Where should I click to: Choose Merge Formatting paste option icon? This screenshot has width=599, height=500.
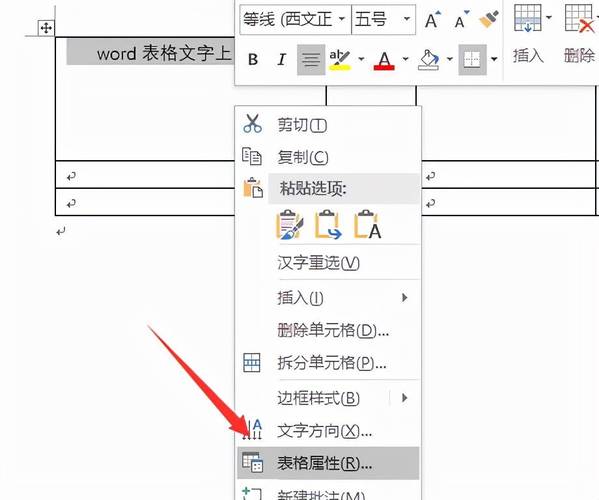point(328,225)
